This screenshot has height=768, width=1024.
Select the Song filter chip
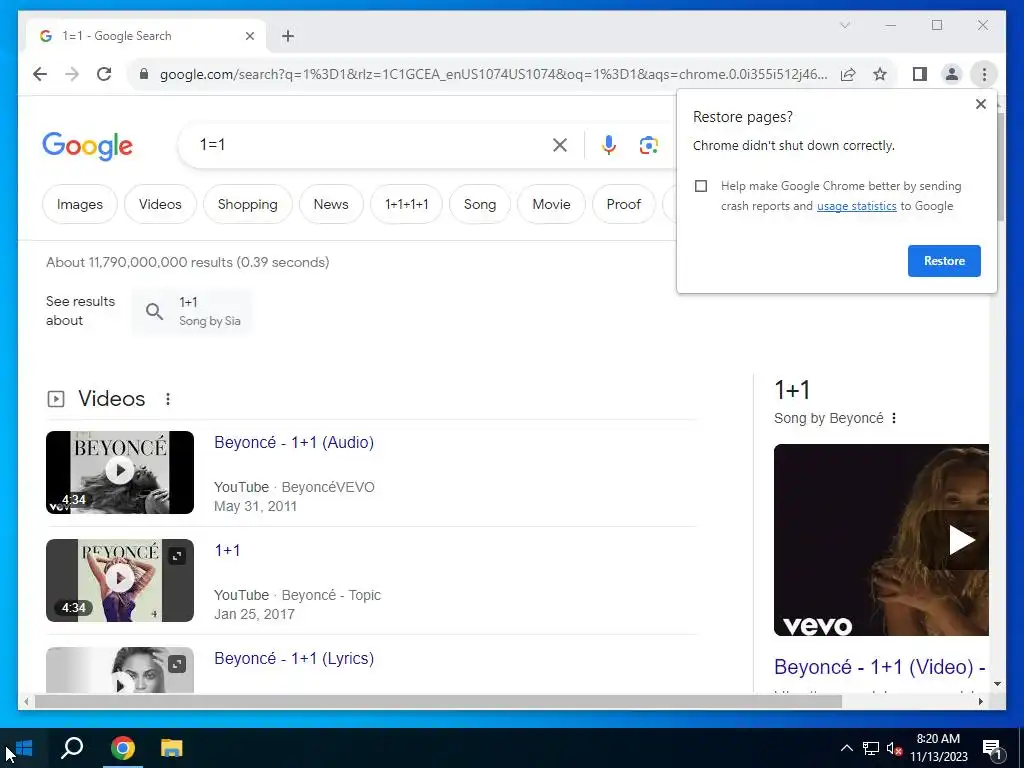pos(480,204)
